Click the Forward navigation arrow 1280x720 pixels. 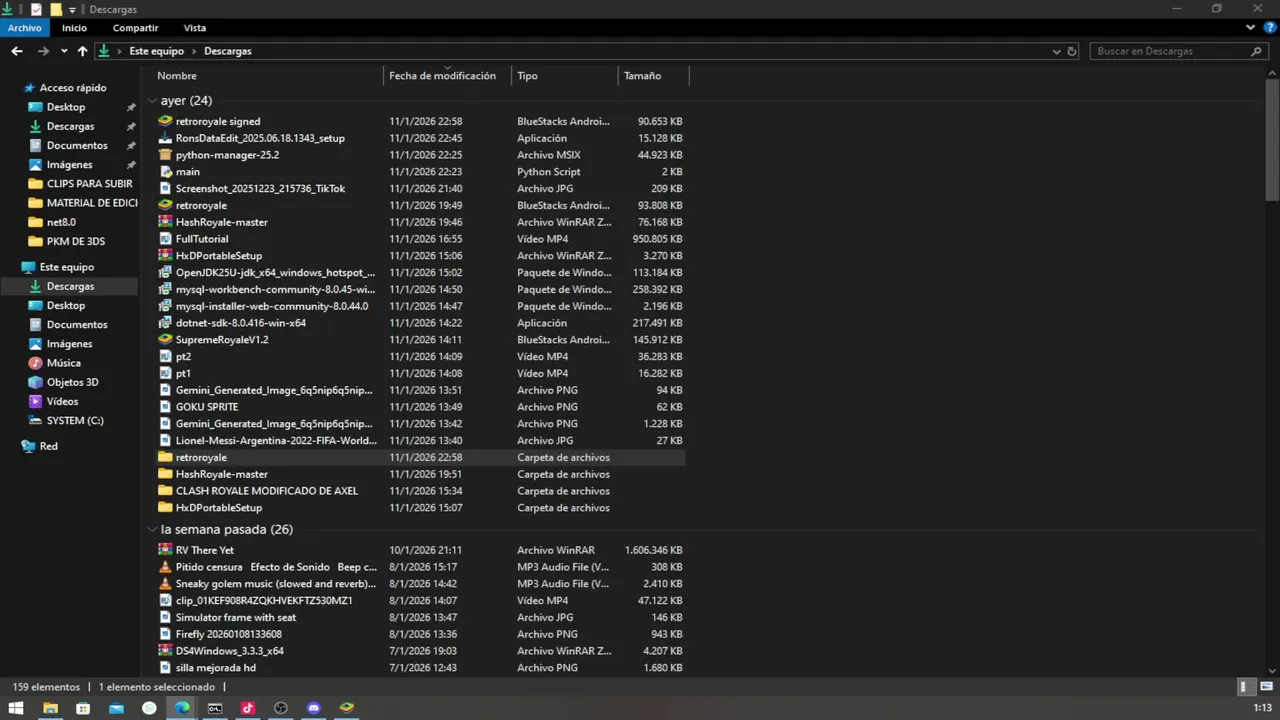(43, 51)
